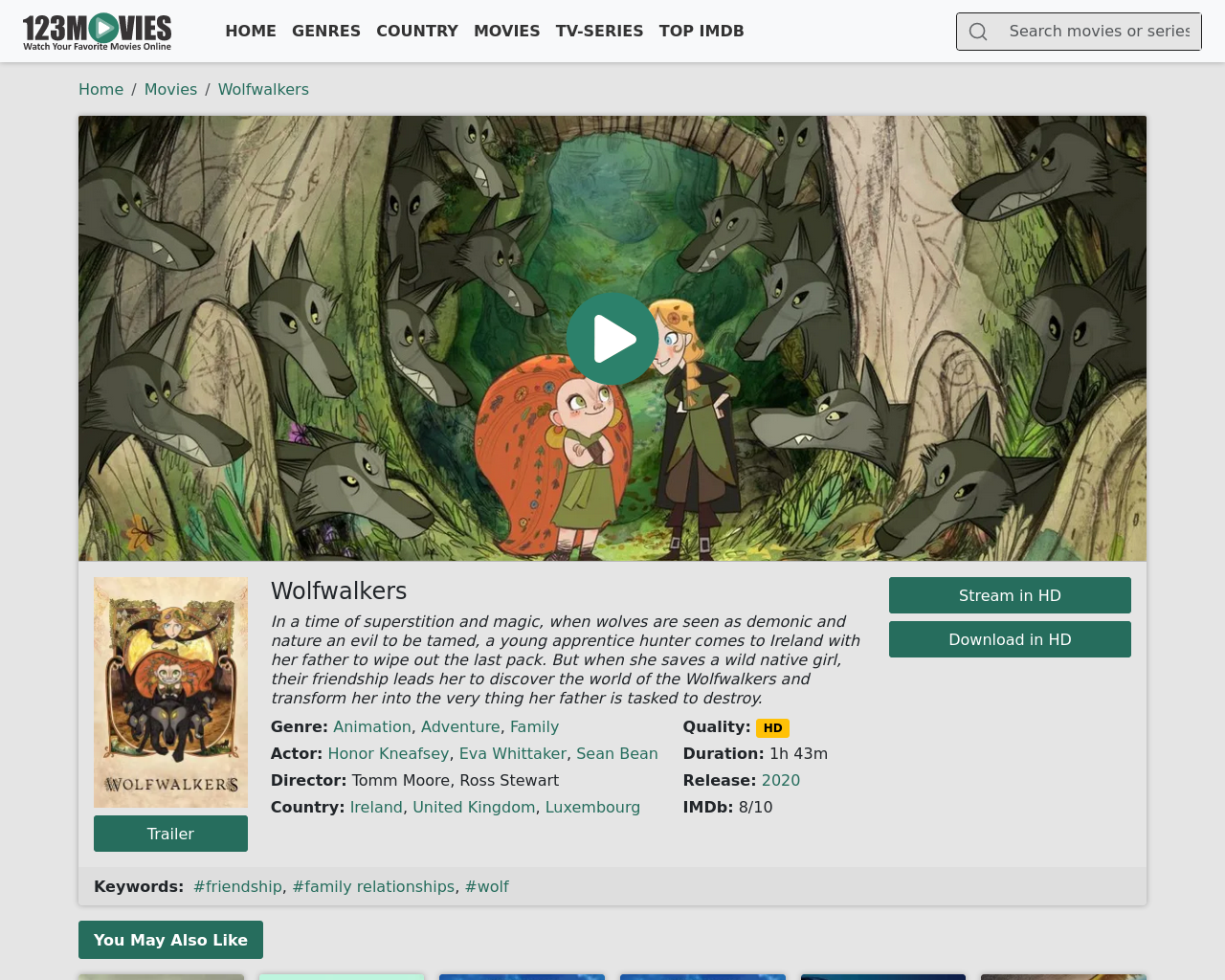
Task: Play the Wolfwalkers movie video
Action: point(612,339)
